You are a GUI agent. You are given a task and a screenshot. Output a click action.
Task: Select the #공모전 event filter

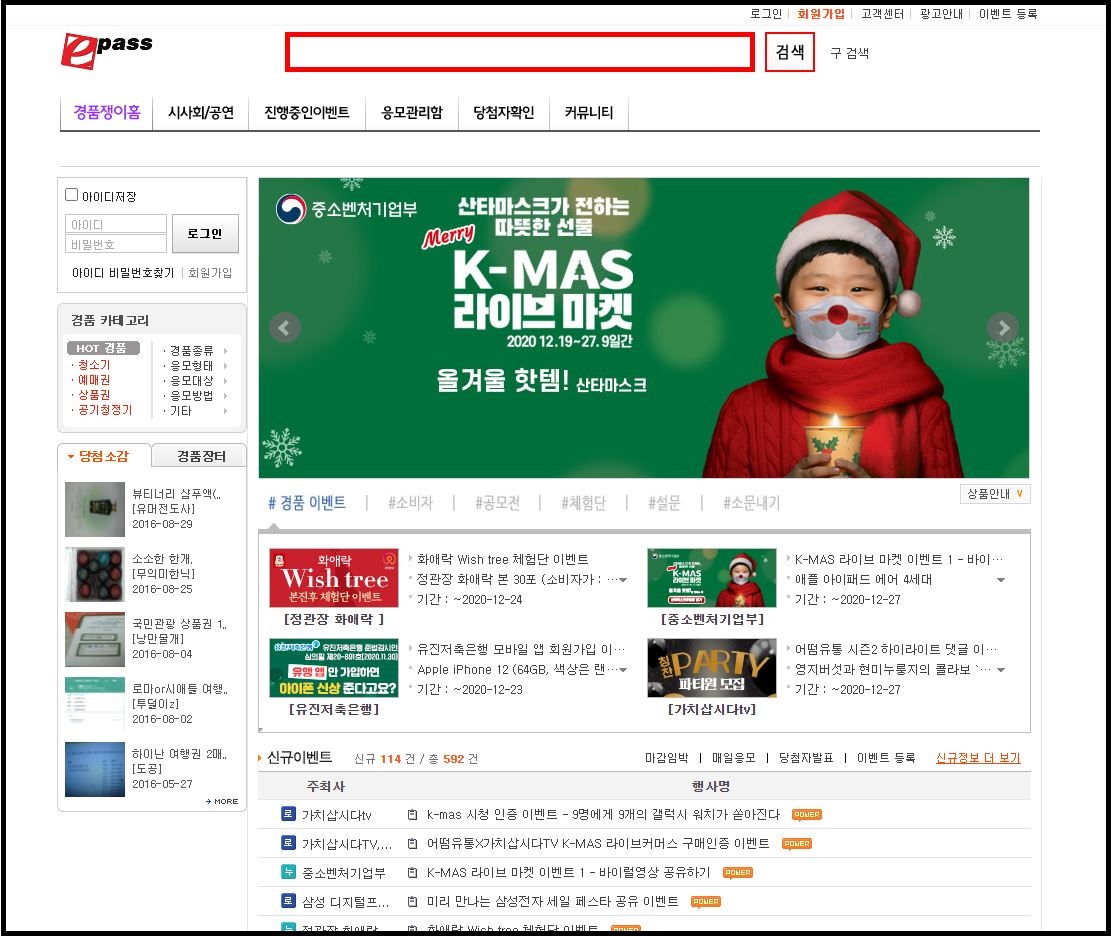[x=497, y=503]
